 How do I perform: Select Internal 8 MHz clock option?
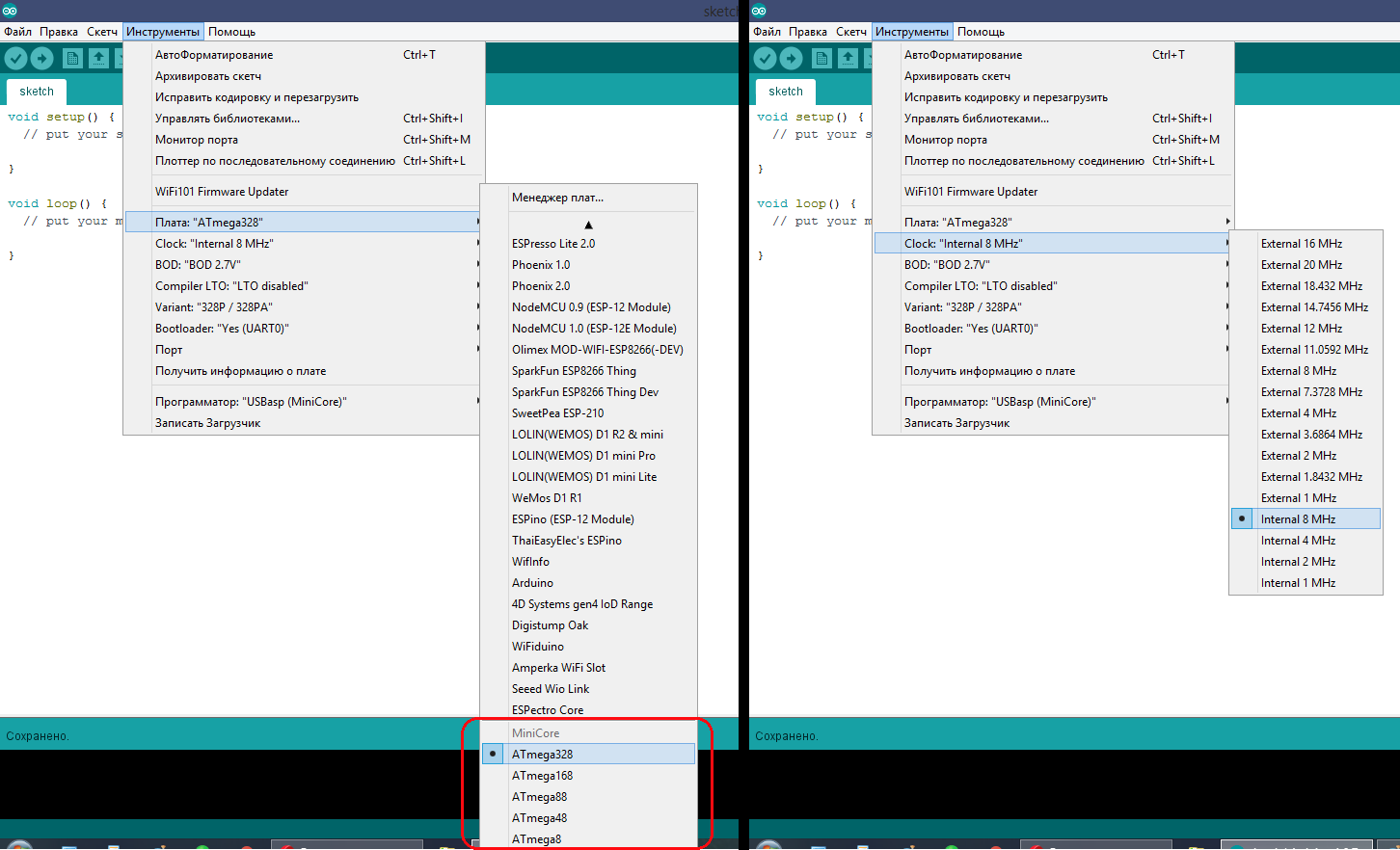click(x=1306, y=519)
